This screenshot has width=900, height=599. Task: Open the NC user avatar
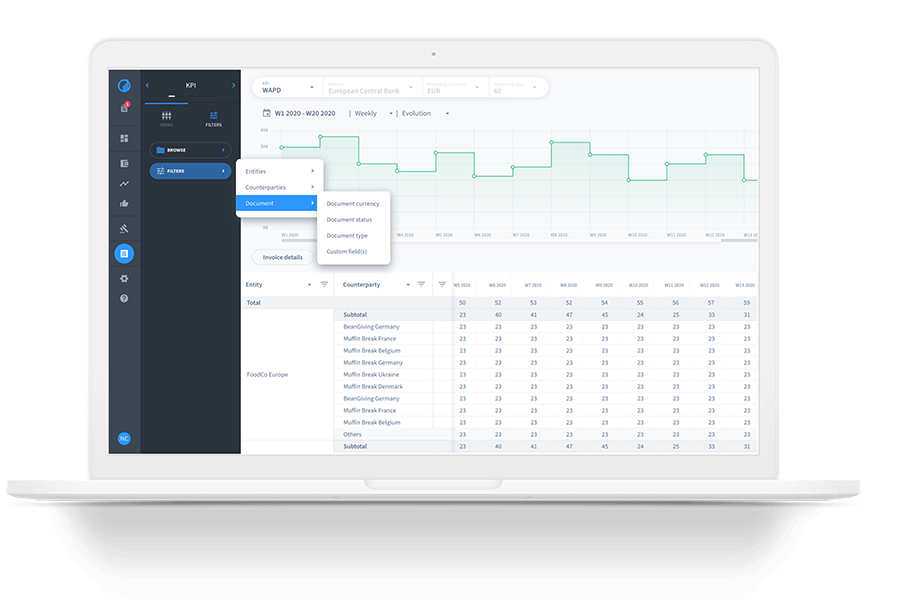[x=124, y=438]
